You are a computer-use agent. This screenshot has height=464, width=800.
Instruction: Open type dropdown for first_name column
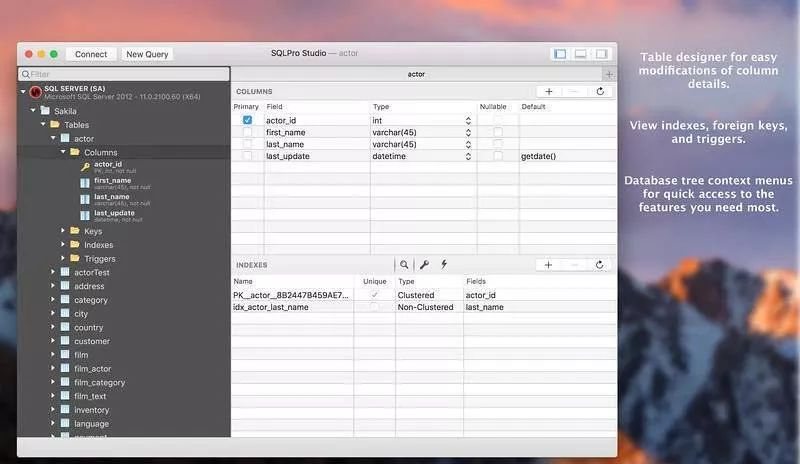coord(468,132)
